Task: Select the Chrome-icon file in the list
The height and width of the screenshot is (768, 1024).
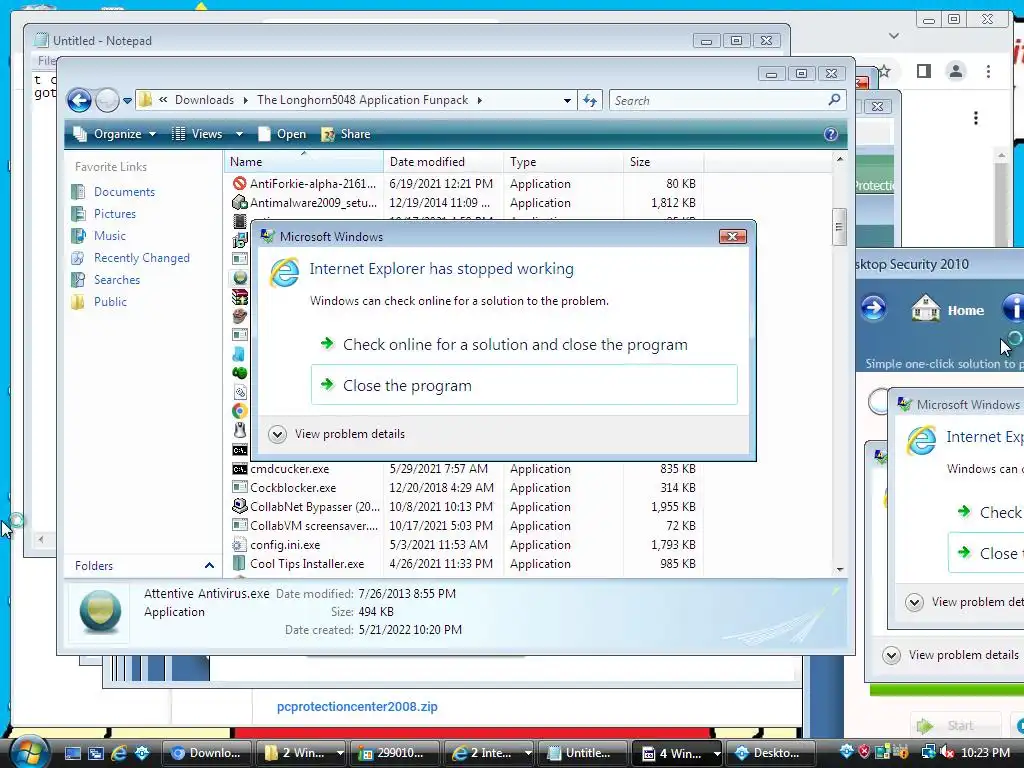Action: (x=240, y=411)
